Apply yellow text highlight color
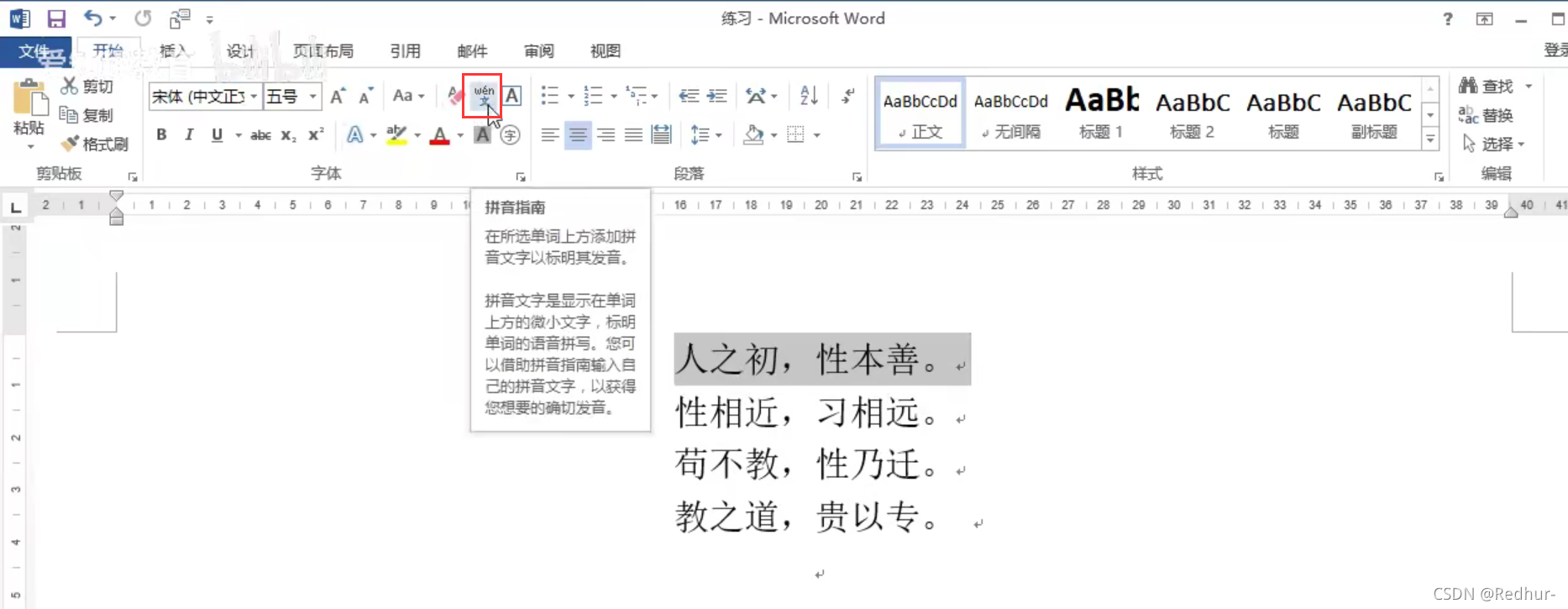 pyautogui.click(x=396, y=134)
